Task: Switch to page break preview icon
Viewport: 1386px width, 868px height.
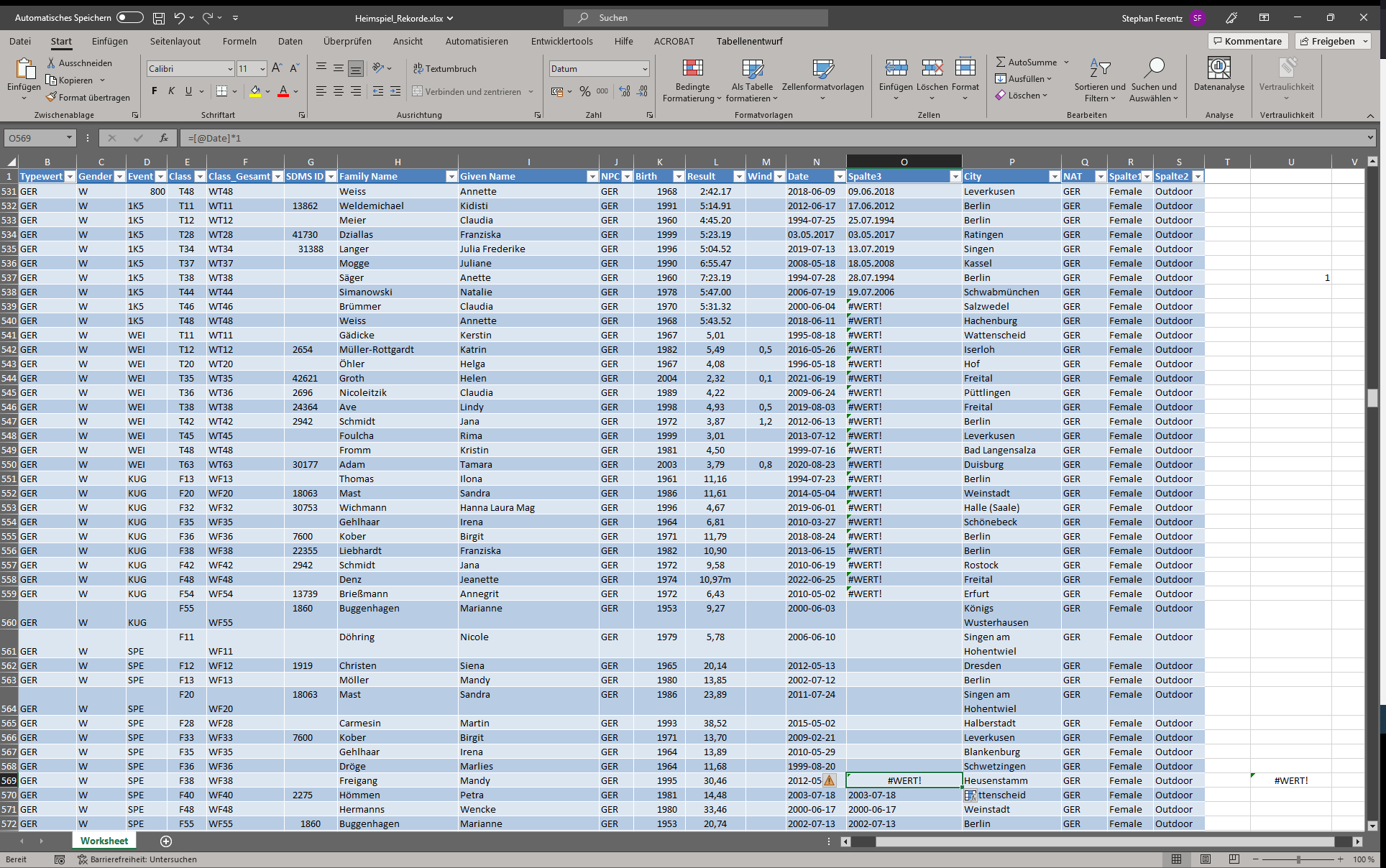Action: 1234,859
